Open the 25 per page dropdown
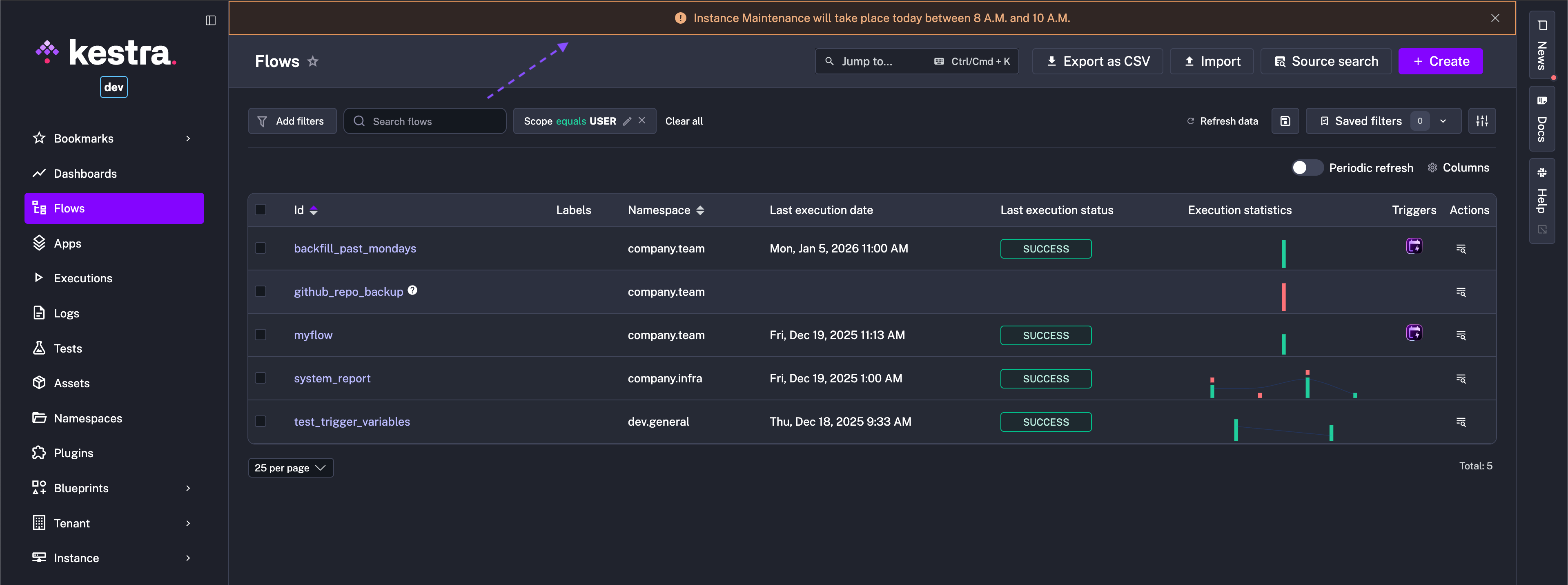This screenshot has width=1568, height=585. [x=290, y=467]
